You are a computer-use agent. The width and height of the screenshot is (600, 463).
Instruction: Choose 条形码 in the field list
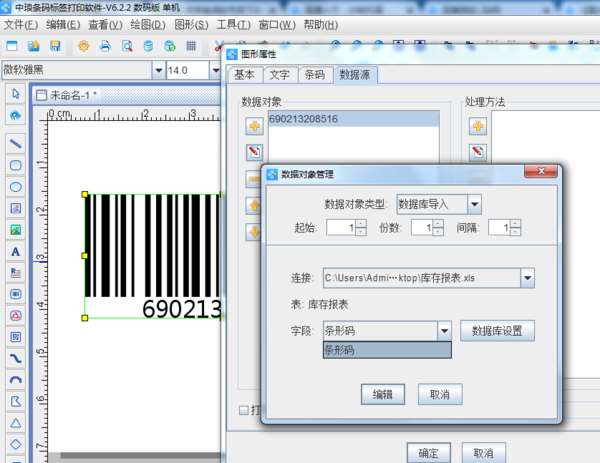pos(387,350)
